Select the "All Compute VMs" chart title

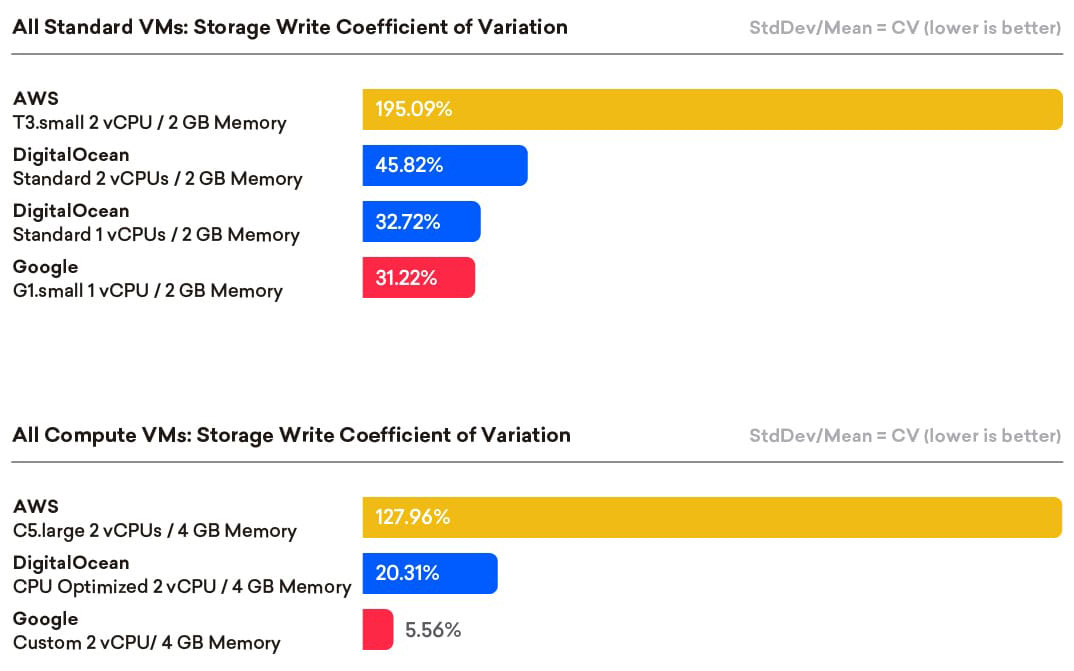click(x=291, y=435)
